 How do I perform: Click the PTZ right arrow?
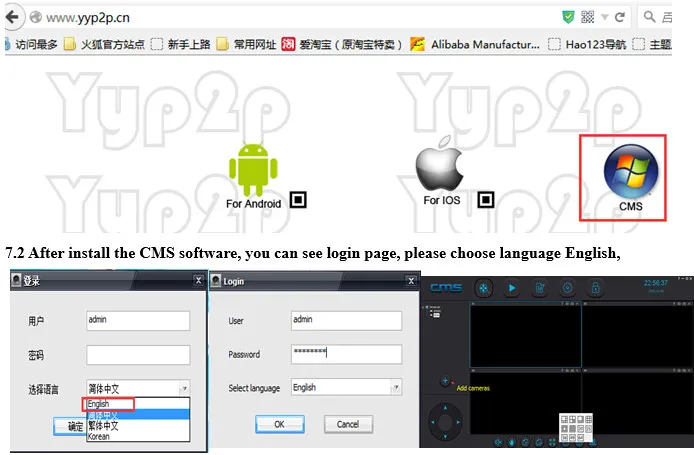pyautogui.click(x=458, y=422)
